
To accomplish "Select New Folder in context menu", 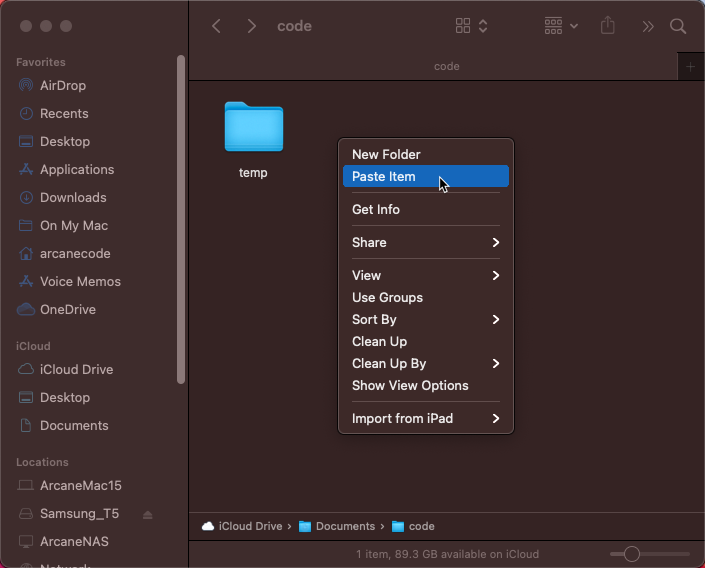I will pos(386,154).
